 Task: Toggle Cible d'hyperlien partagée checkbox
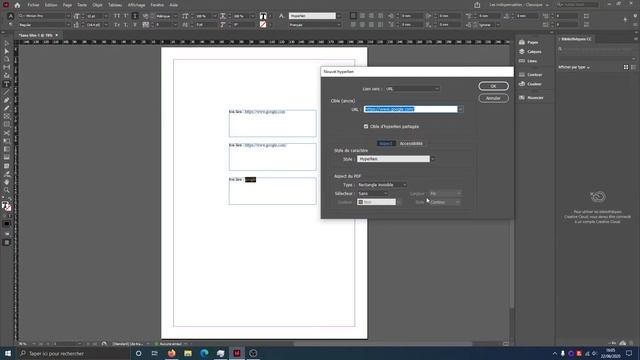tap(366, 127)
